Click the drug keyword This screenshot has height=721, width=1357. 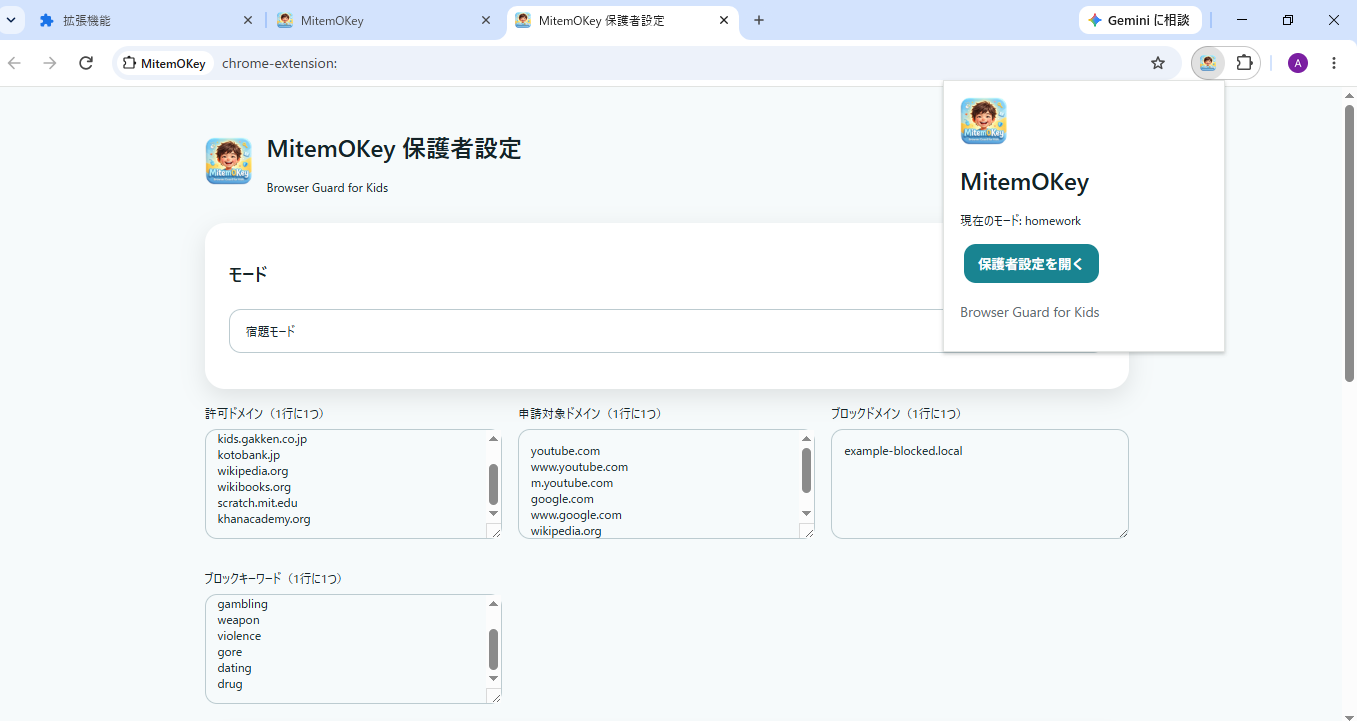pyautogui.click(x=230, y=684)
